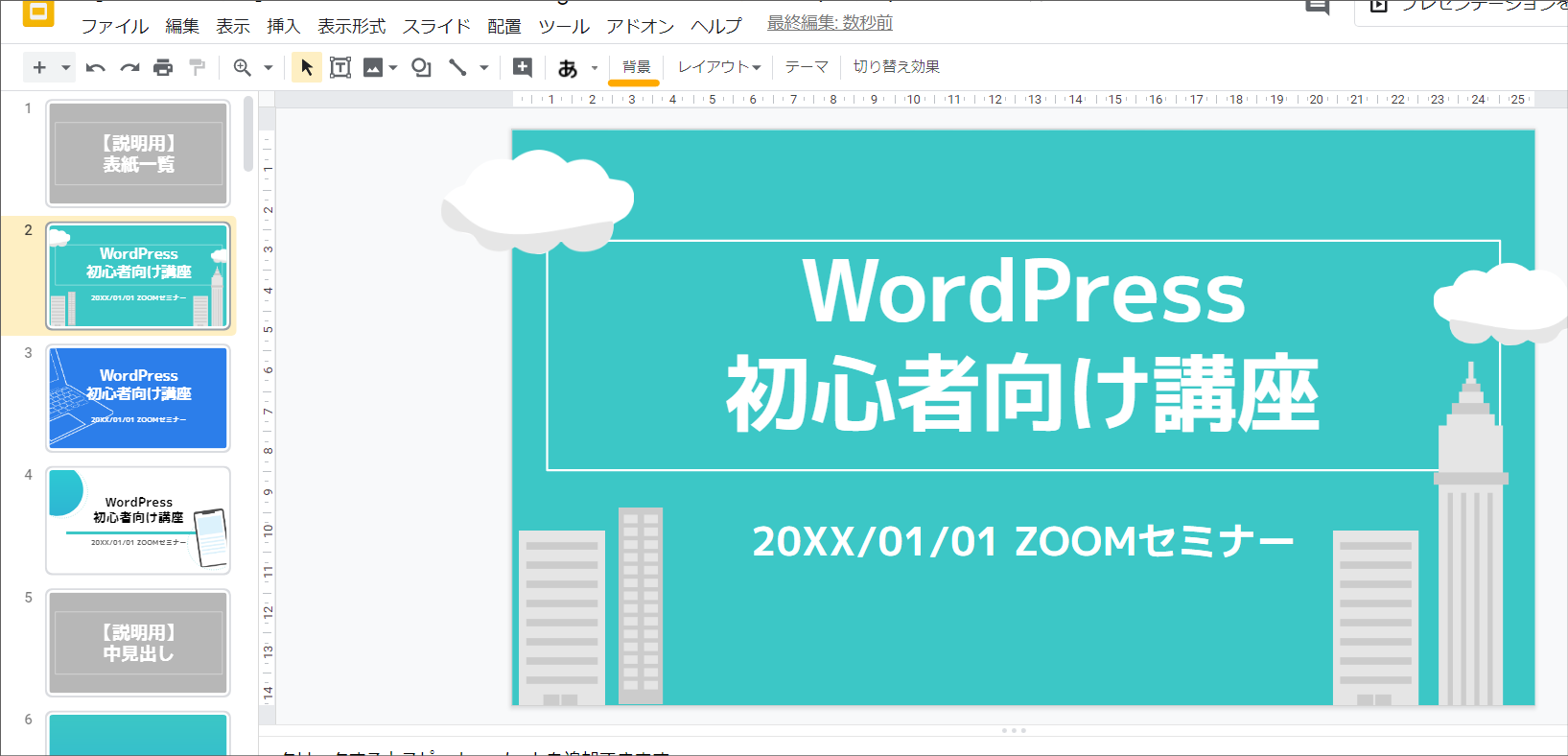Click the new slide plus button

tap(39, 67)
